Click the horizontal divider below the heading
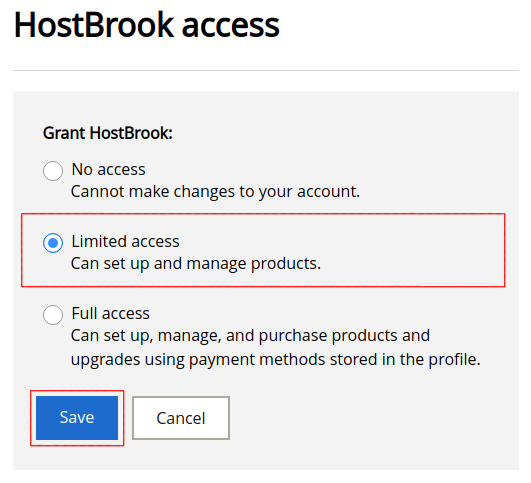531x483 pixels. [266, 70]
